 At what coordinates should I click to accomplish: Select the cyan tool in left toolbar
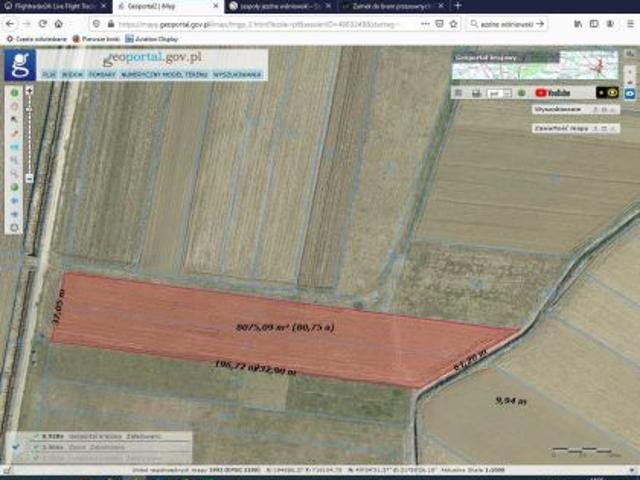click(x=14, y=147)
